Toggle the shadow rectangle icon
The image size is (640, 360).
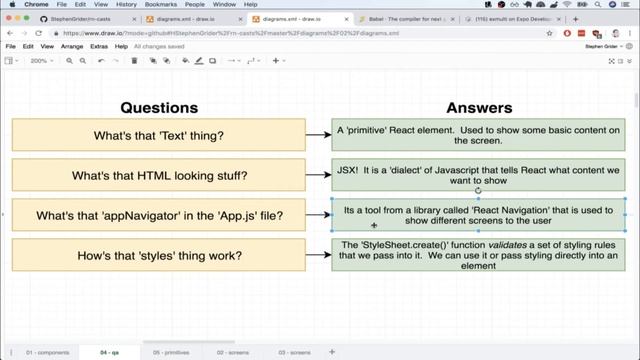[x=213, y=61]
